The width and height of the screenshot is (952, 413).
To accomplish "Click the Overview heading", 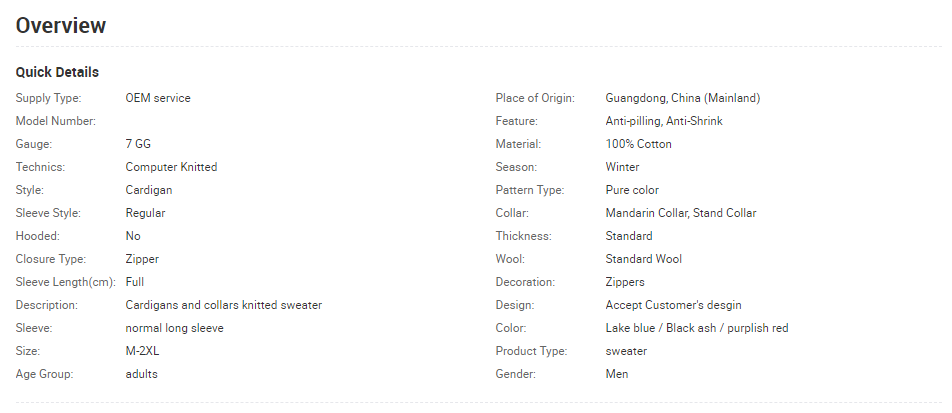I will [x=61, y=26].
